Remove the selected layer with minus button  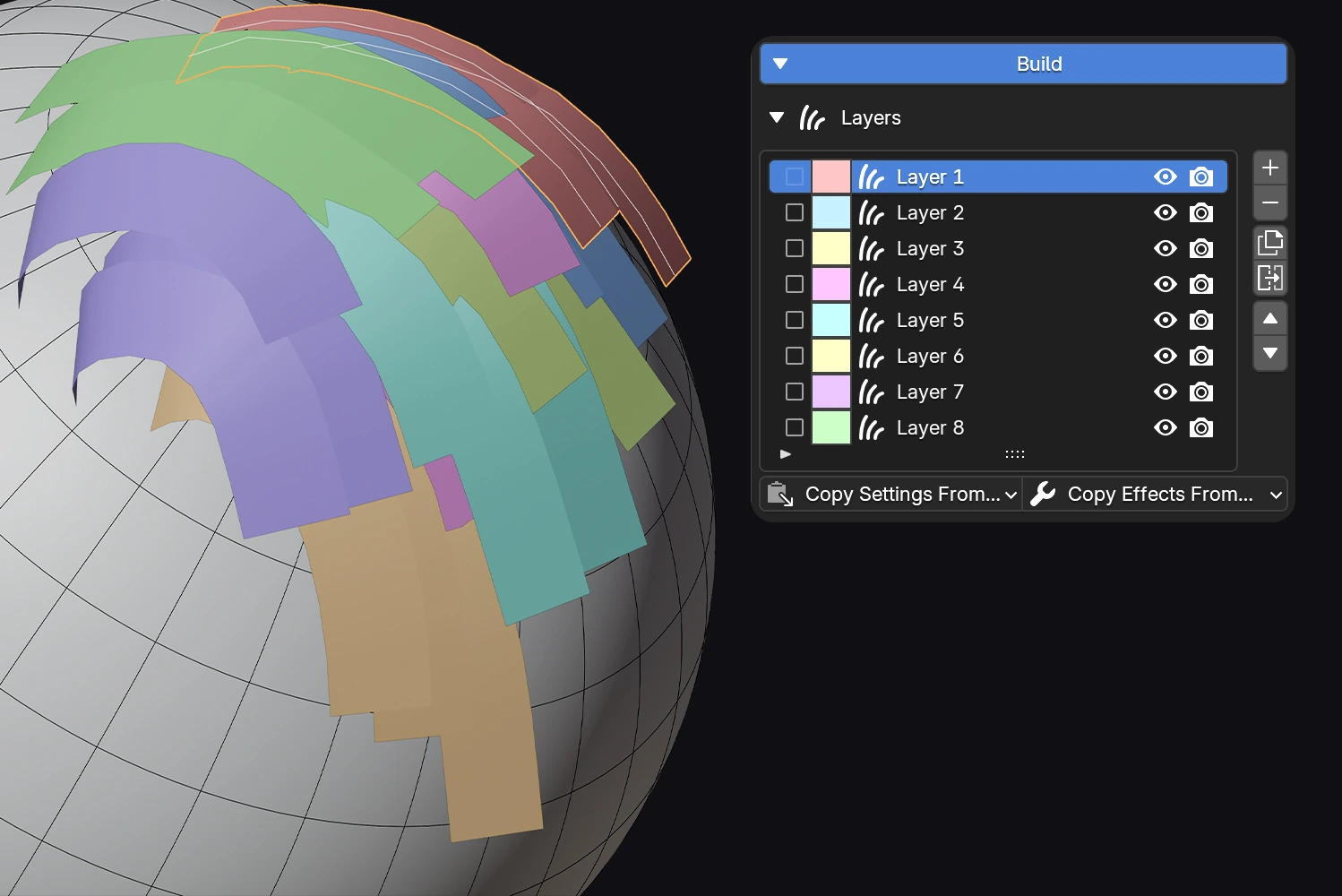pyautogui.click(x=1269, y=203)
